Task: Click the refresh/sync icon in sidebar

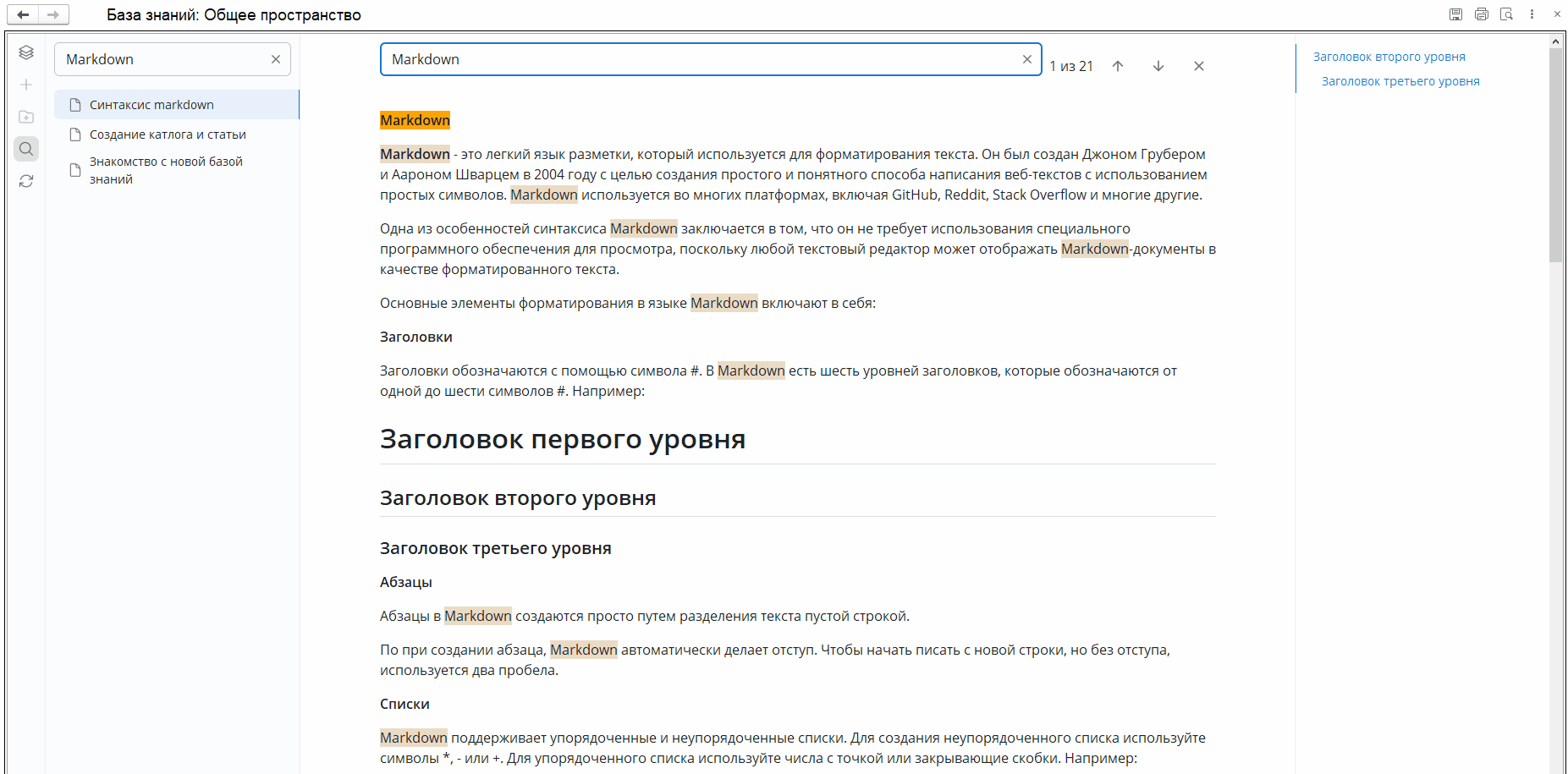Action: (x=25, y=181)
